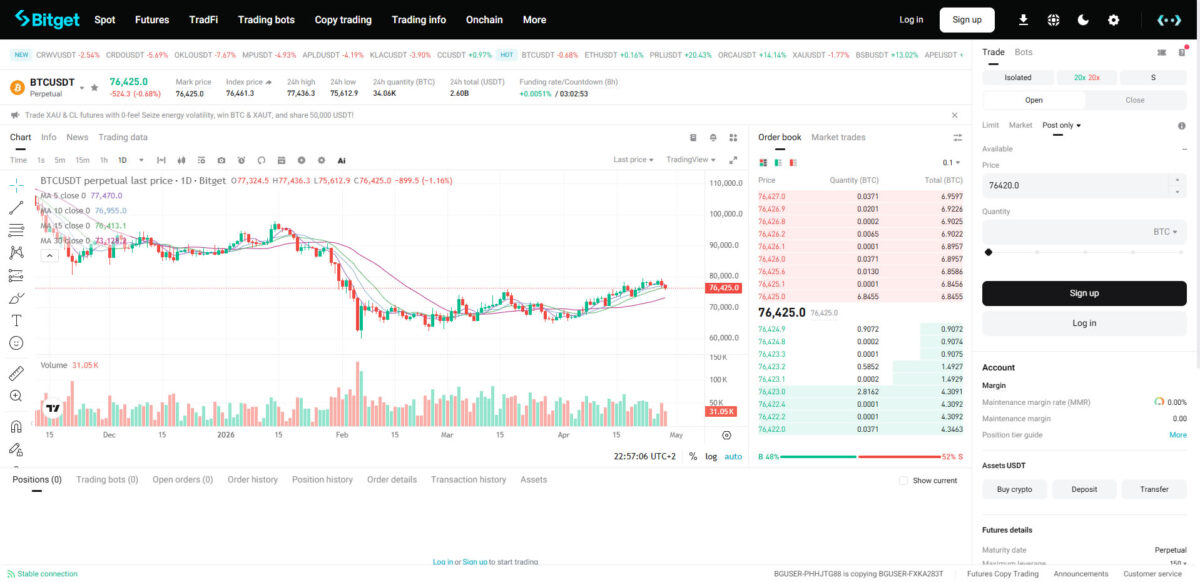Collapse the MA indicator legend

pos(48,255)
